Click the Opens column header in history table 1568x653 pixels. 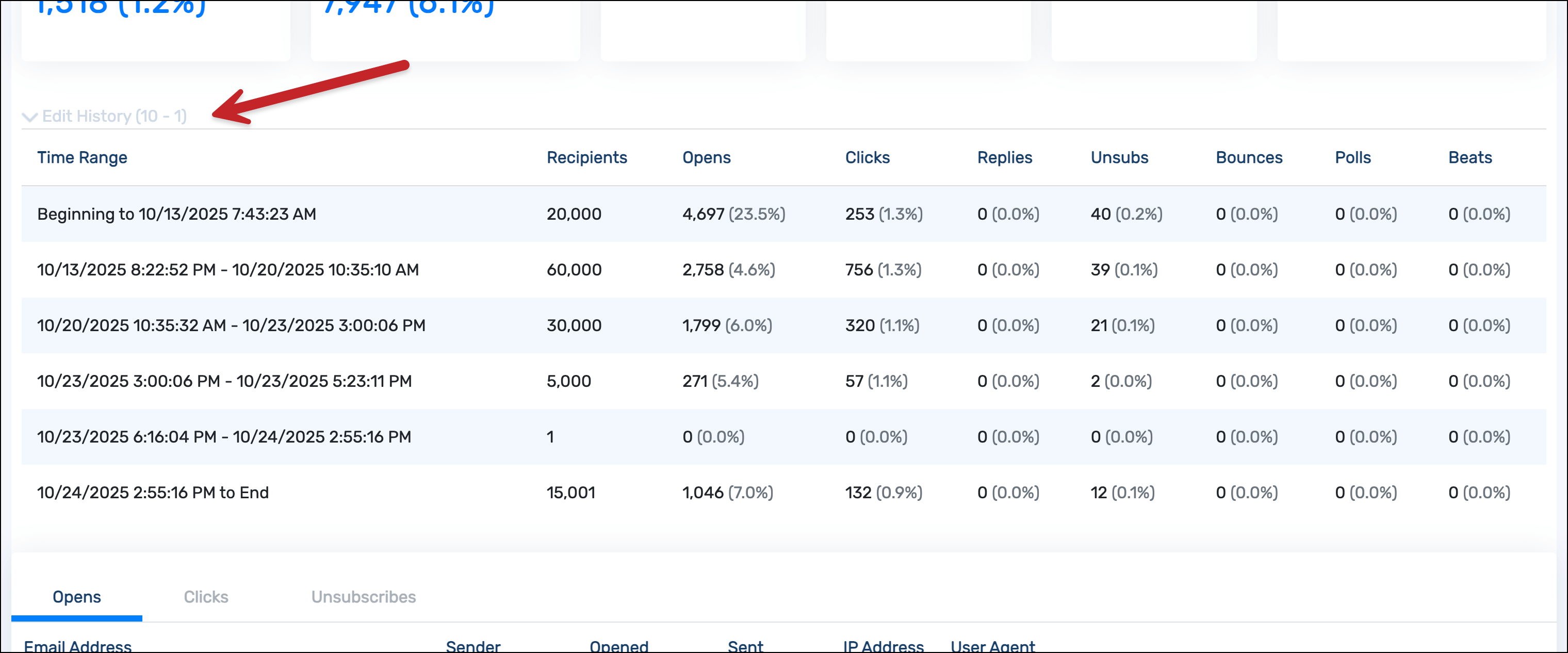(x=706, y=158)
